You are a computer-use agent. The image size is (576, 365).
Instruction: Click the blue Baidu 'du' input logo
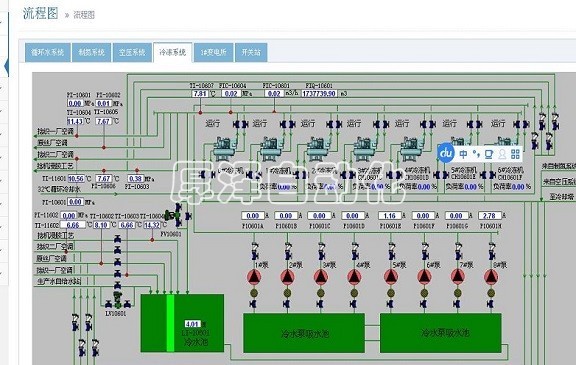[446, 153]
